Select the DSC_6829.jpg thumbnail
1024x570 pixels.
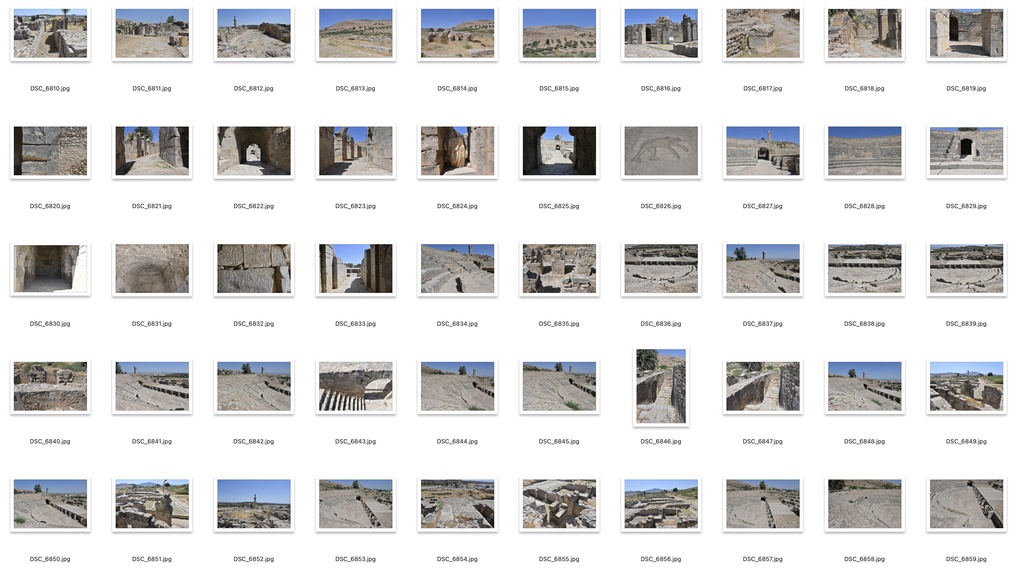pos(967,151)
